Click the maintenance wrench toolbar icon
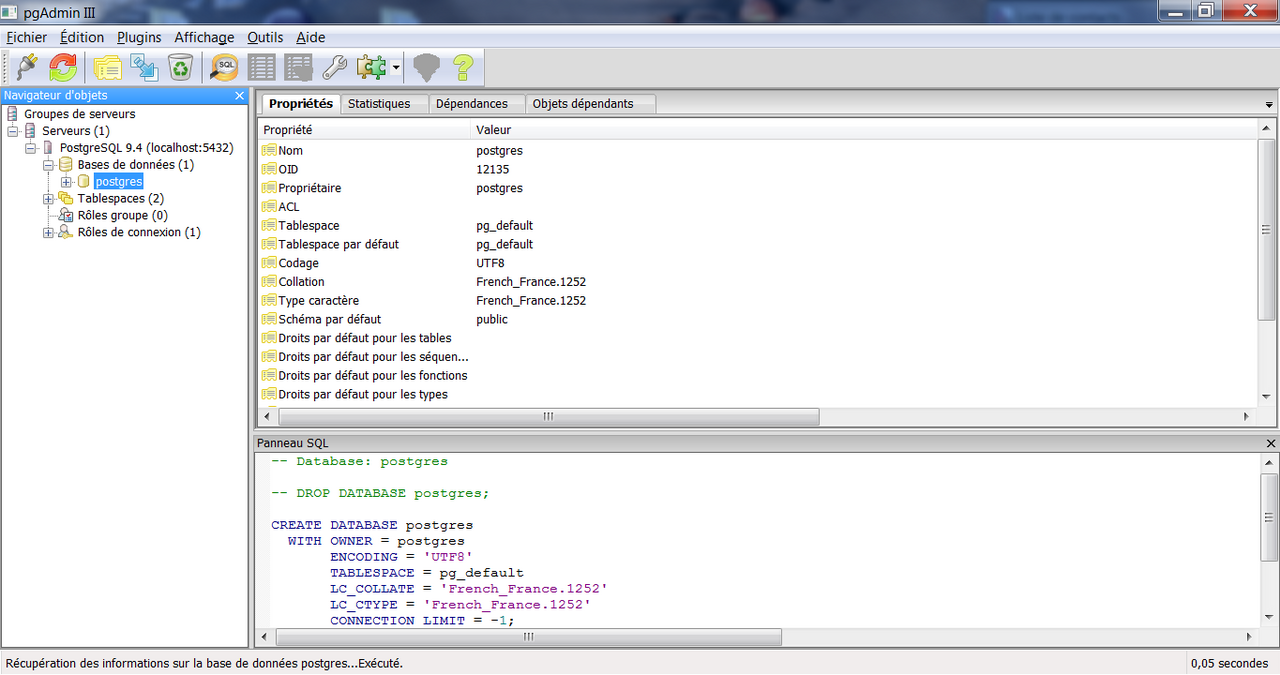The image size is (1280, 675). (334, 67)
